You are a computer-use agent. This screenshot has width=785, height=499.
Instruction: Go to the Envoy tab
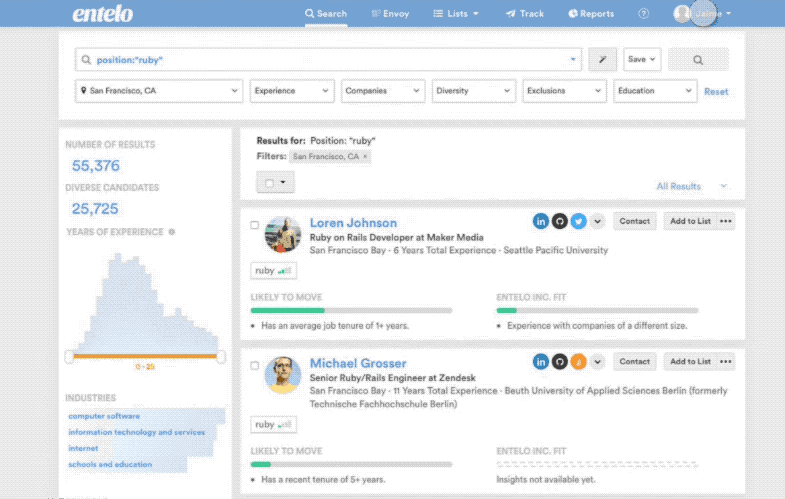pyautogui.click(x=389, y=14)
